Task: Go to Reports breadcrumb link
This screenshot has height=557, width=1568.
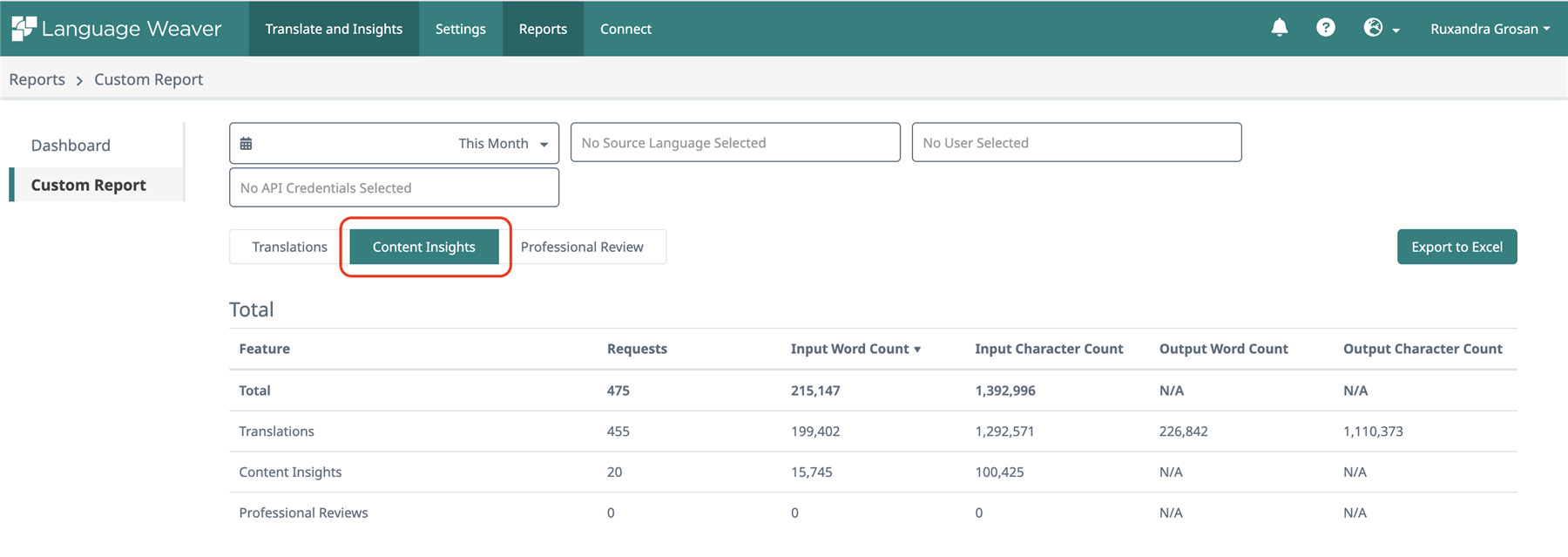Action: pyautogui.click(x=37, y=79)
